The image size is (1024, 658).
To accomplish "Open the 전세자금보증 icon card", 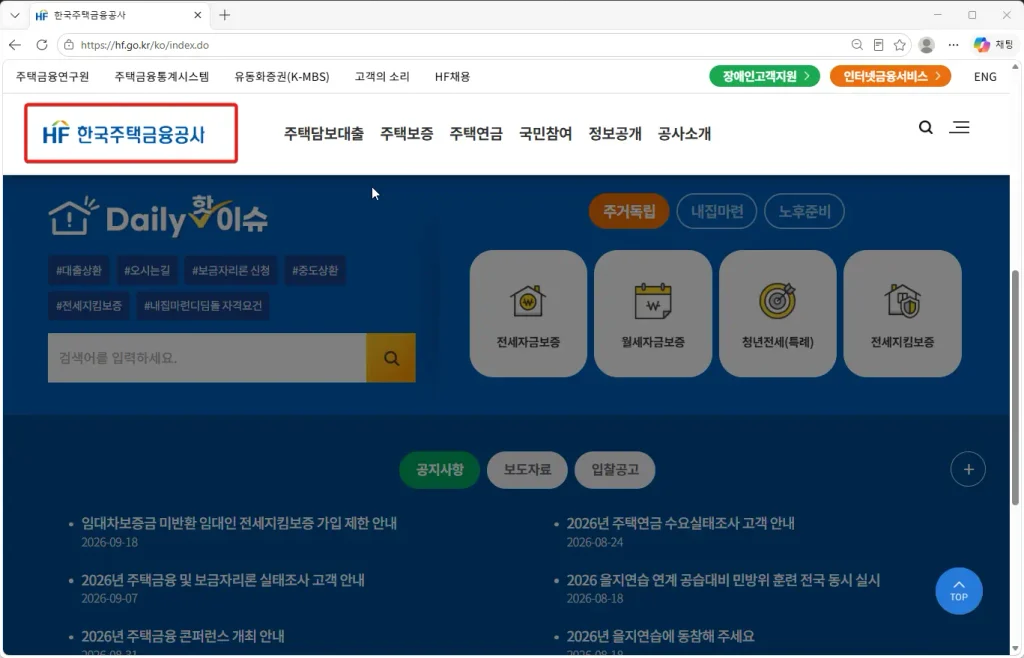I will [x=528, y=313].
